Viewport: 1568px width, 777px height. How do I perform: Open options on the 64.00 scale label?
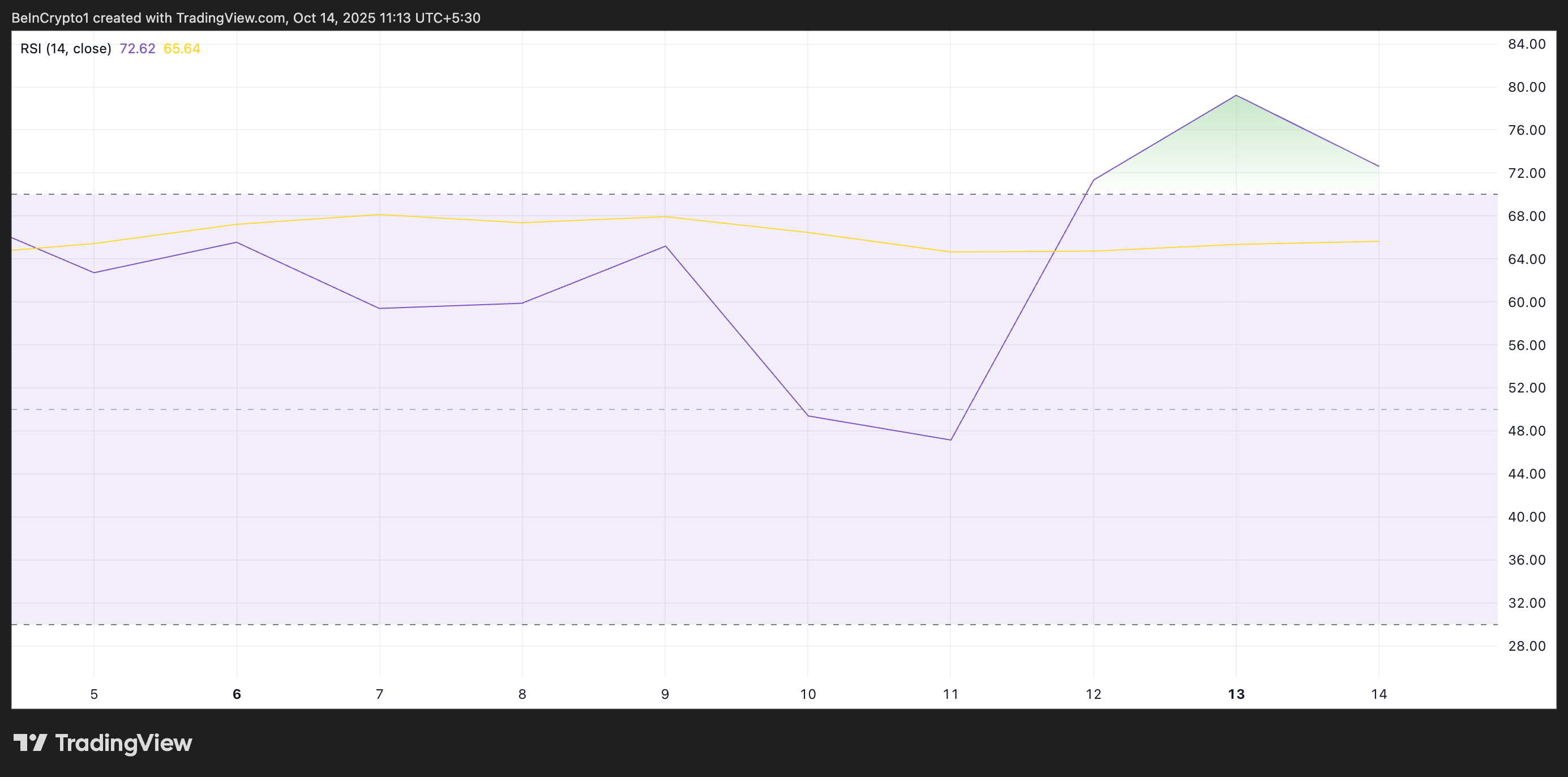click(x=1528, y=259)
